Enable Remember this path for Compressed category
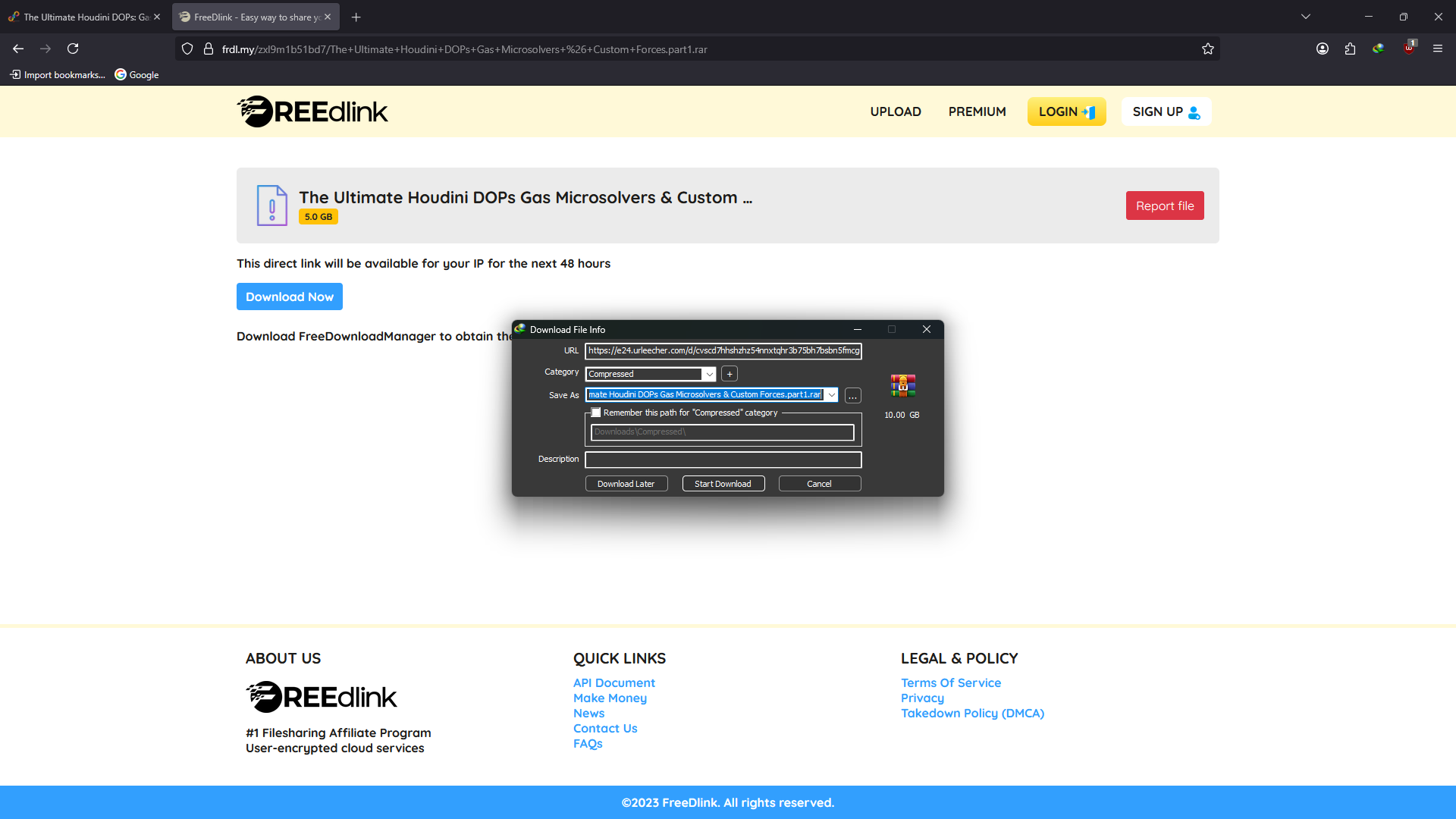 pyautogui.click(x=596, y=413)
